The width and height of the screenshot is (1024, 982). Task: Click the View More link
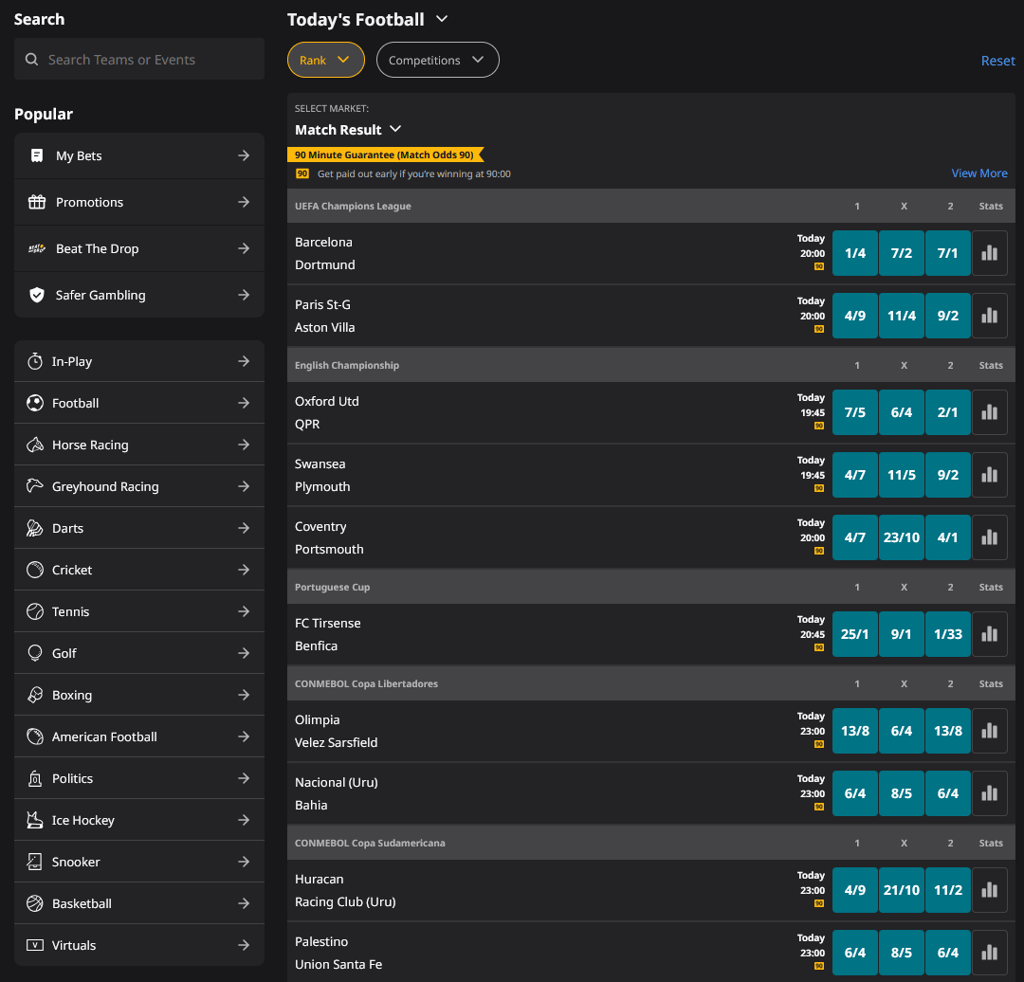(979, 174)
